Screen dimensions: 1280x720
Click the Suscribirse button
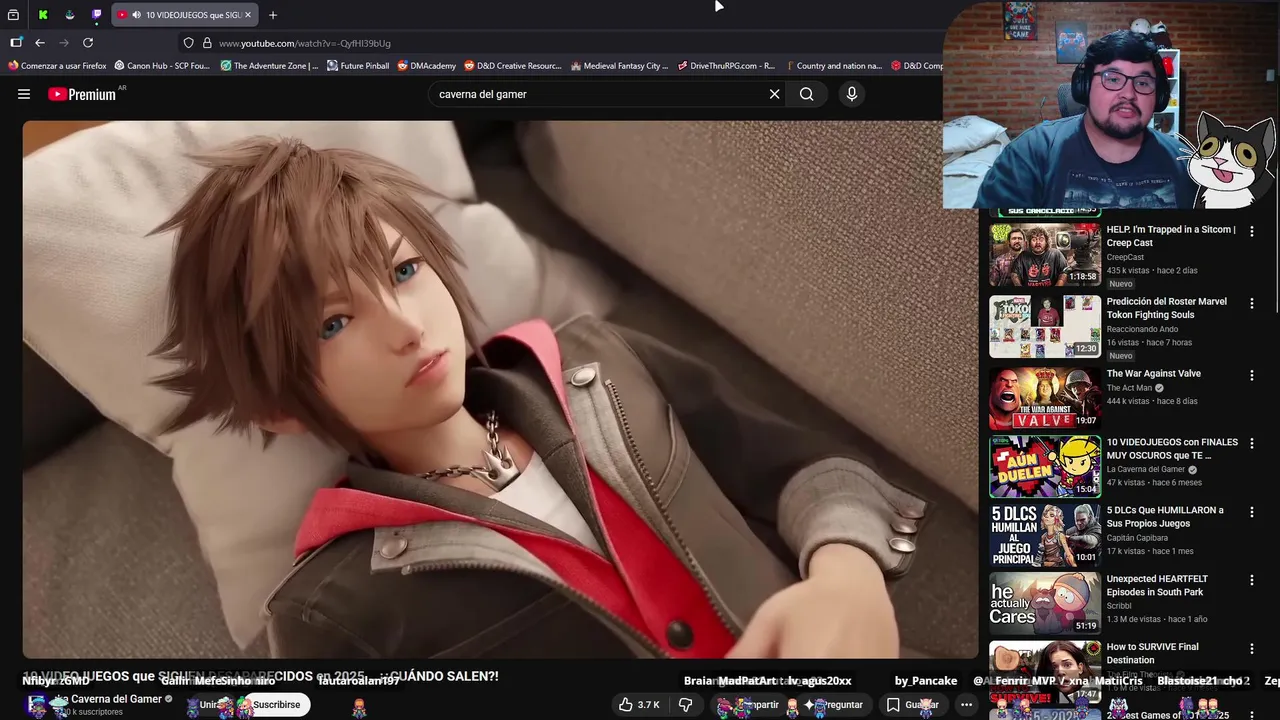(x=276, y=705)
